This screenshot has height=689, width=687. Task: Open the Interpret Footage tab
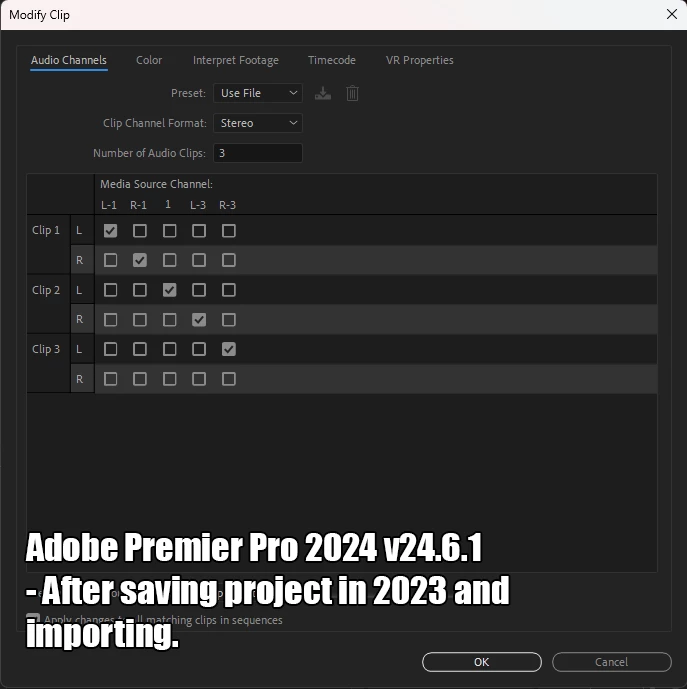(x=236, y=60)
